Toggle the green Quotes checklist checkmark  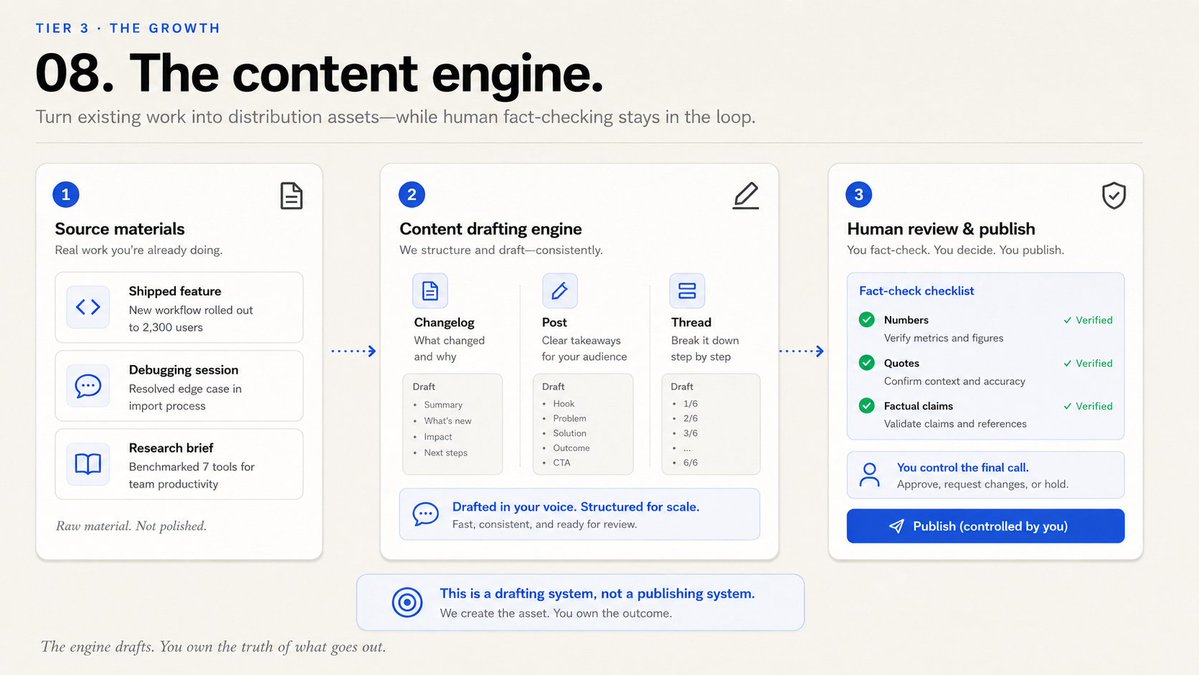pos(866,362)
